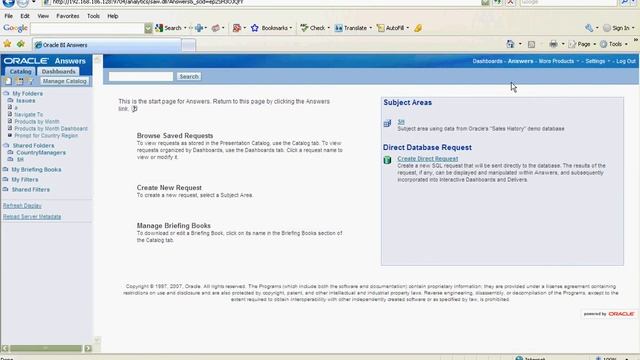Open Products by Month Dashboard request
This screenshot has height=360, width=640.
click(x=51, y=129)
